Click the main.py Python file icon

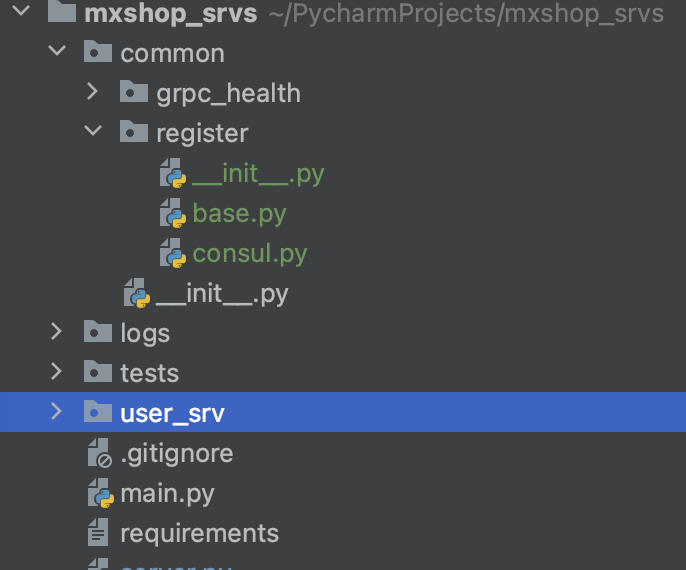[100, 493]
